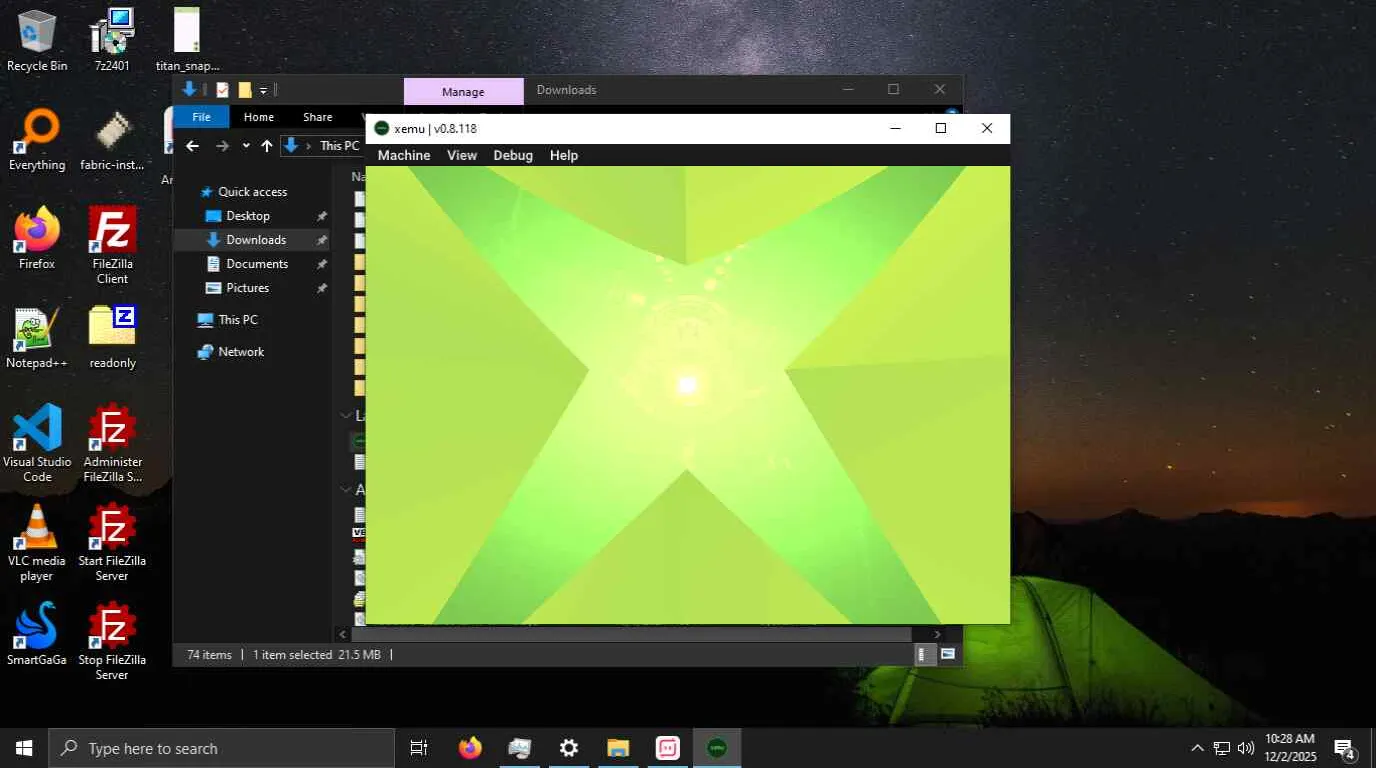Select the Stop FileZilla Server shortcut

[112, 641]
